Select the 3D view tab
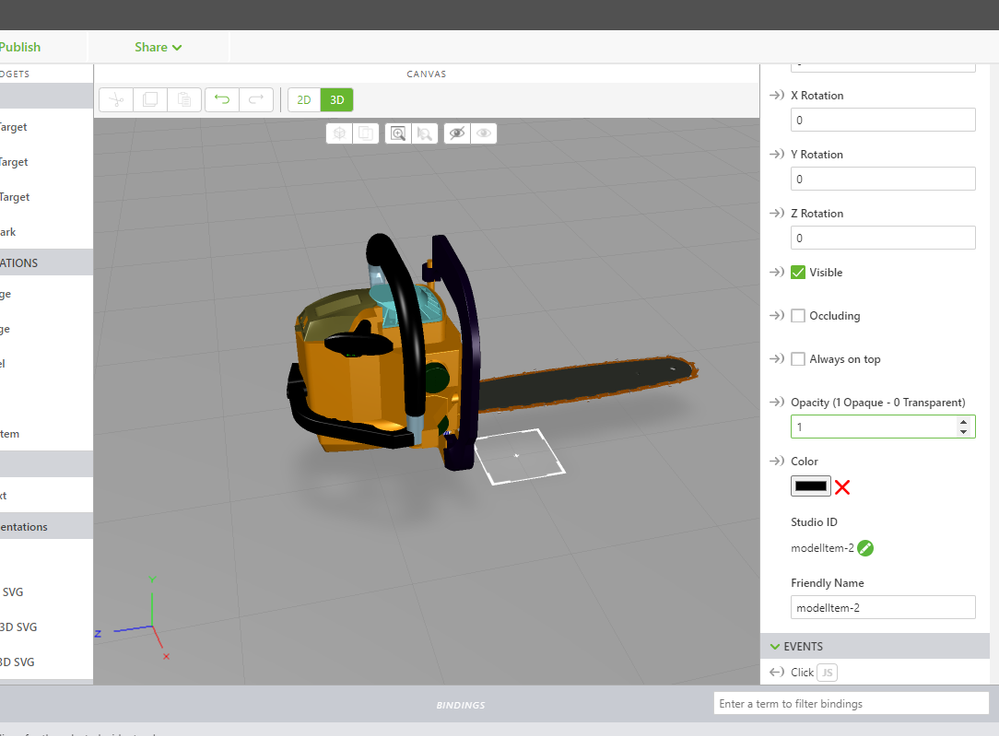The width and height of the screenshot is (999, 736). [337, 100]
